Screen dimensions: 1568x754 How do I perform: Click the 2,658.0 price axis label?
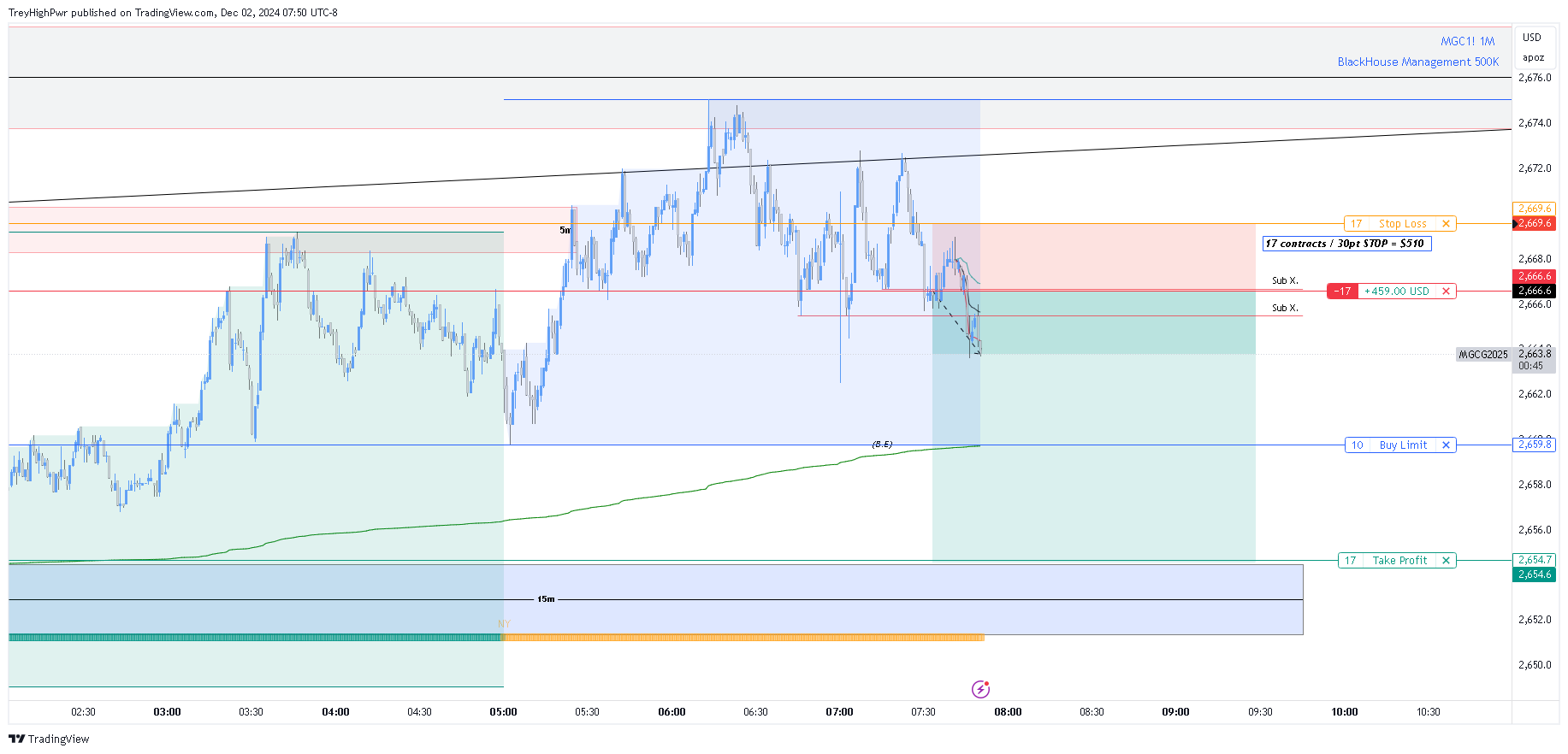tap(1535, 485)
